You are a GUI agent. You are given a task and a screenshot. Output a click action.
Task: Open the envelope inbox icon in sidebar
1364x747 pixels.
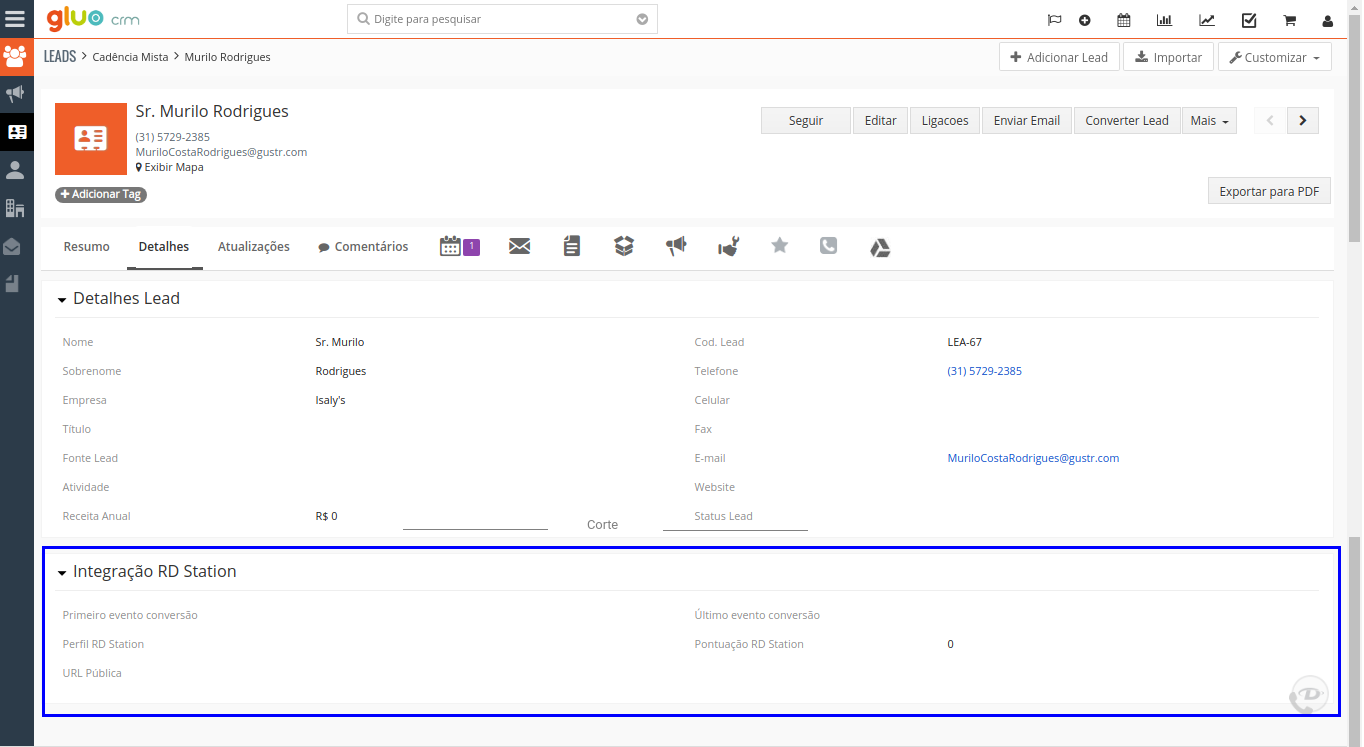12,246
